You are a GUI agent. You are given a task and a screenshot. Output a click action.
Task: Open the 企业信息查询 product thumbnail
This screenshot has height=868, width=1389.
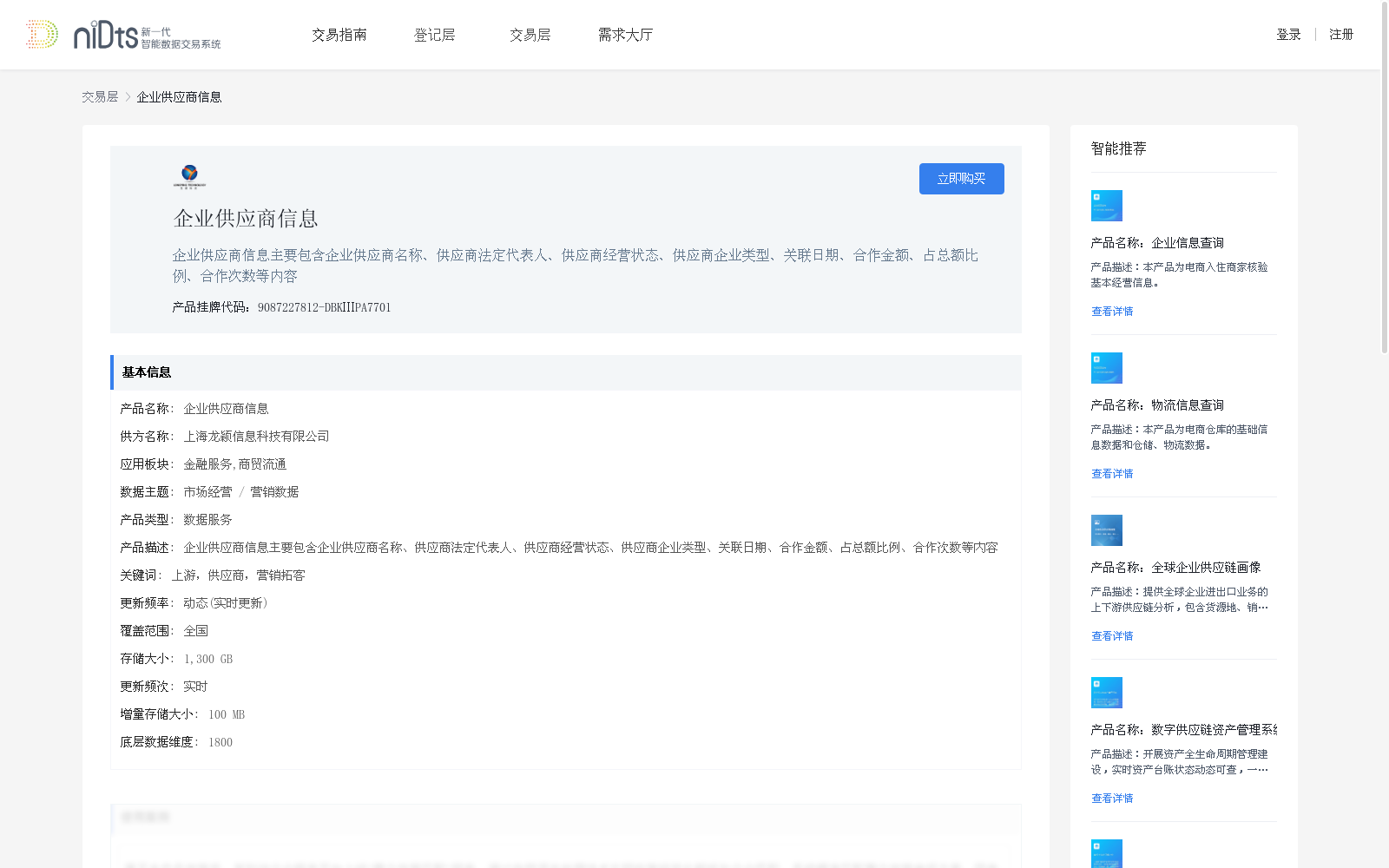[x=1107, y=206]
